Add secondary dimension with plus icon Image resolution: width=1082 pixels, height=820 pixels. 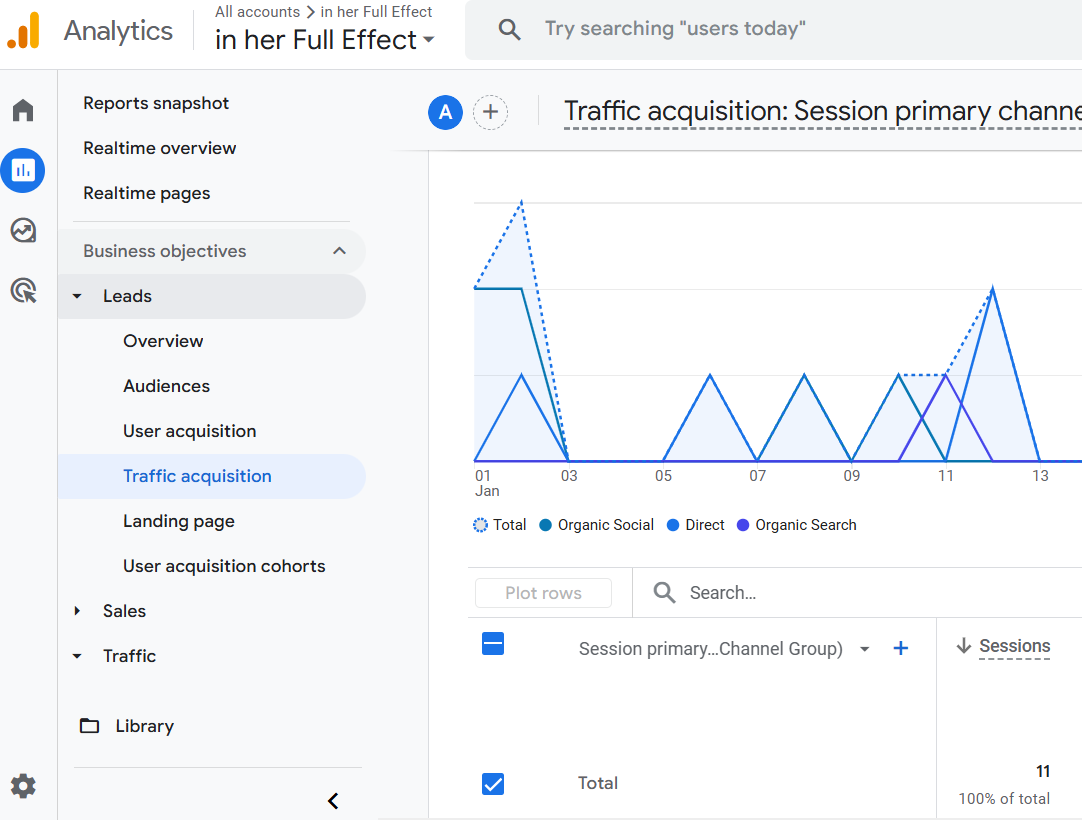click(901, 648)
